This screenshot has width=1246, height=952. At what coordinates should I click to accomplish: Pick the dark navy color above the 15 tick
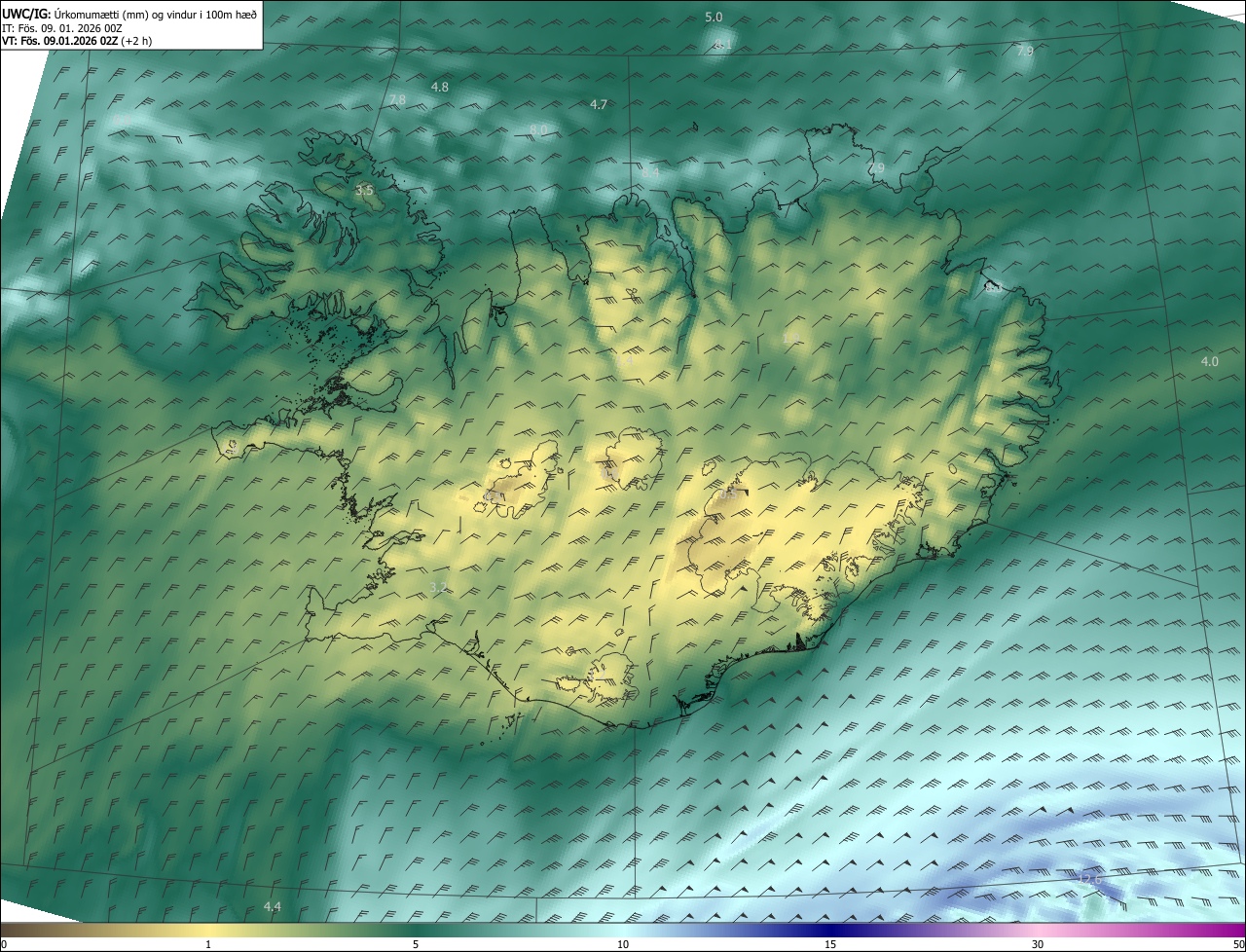pyautogui.click(x=830, y=930)
